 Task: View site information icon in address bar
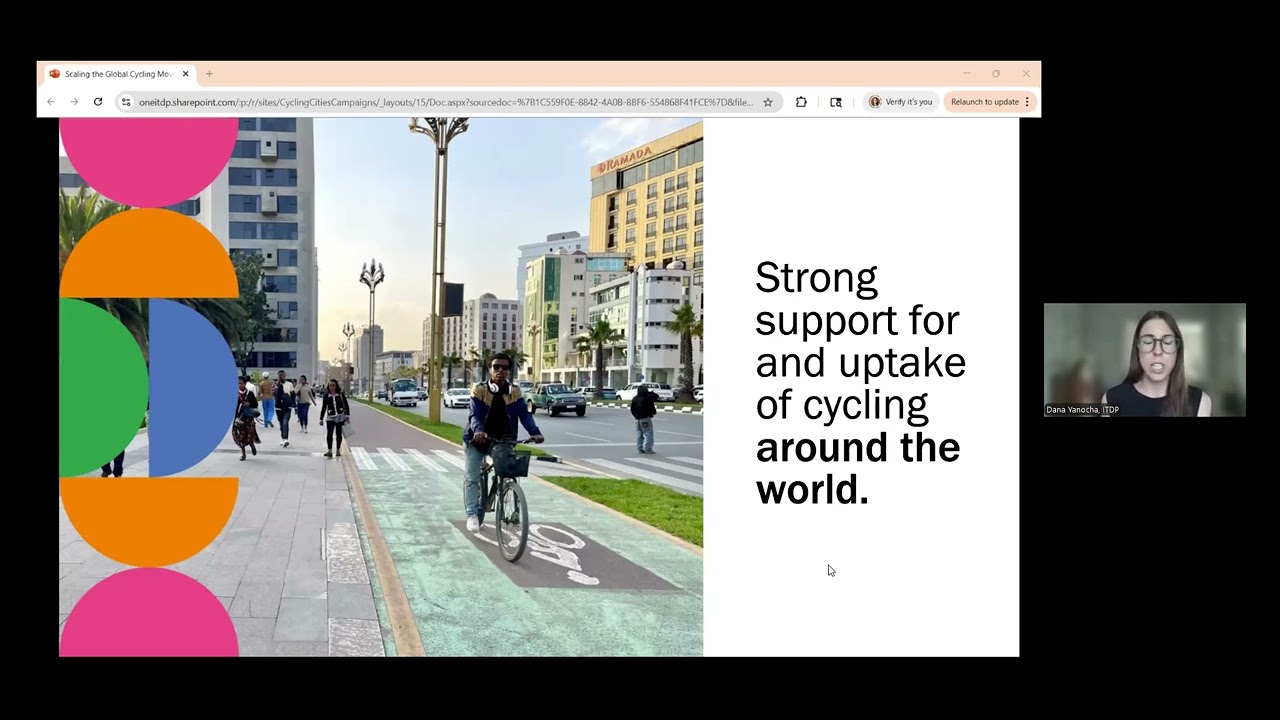(x=126, y=102)
